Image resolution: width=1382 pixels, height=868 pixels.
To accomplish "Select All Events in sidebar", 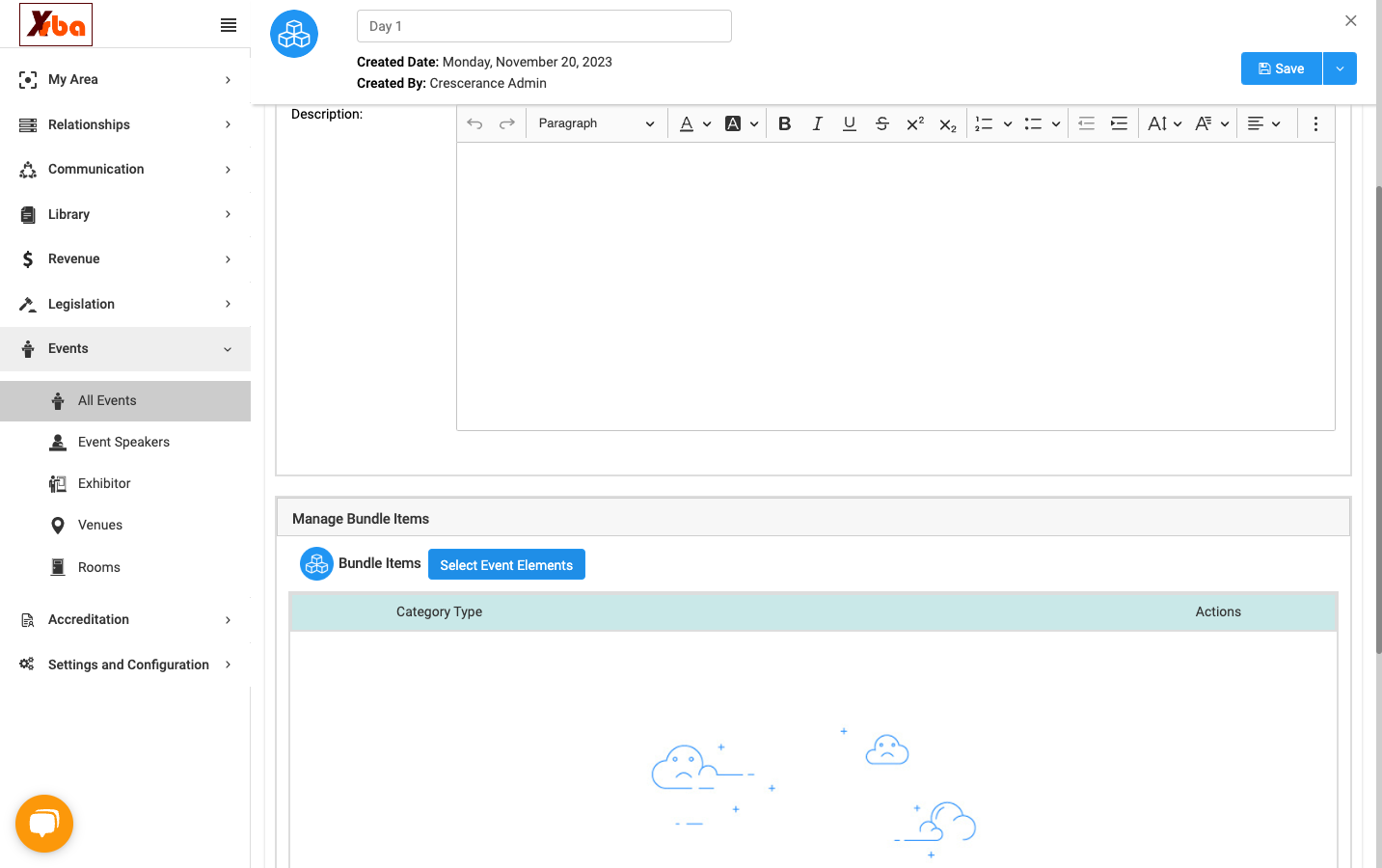I will tap(125, 401).
